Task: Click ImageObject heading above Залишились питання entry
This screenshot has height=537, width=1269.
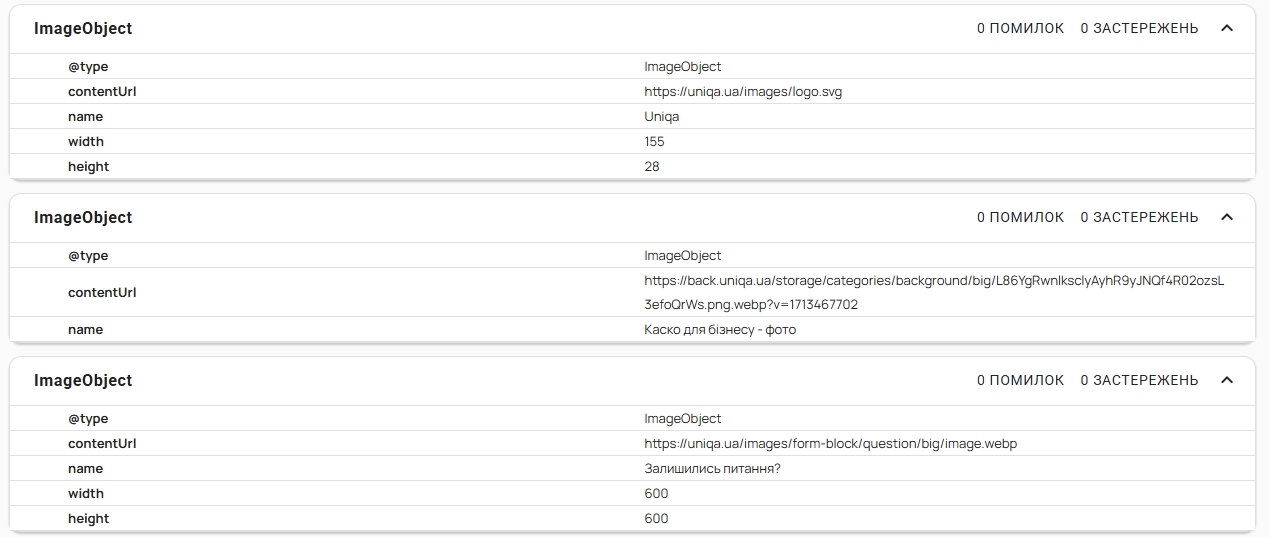Action: (83, 381)
